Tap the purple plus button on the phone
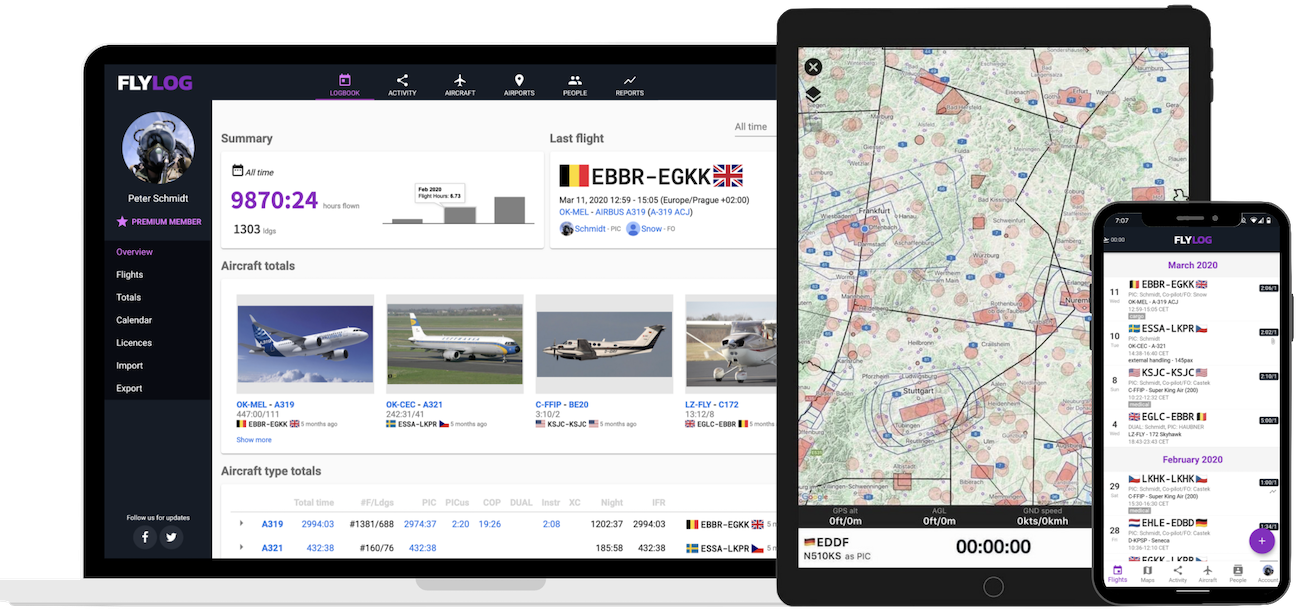1300x614 pixels. point(1262,540)
